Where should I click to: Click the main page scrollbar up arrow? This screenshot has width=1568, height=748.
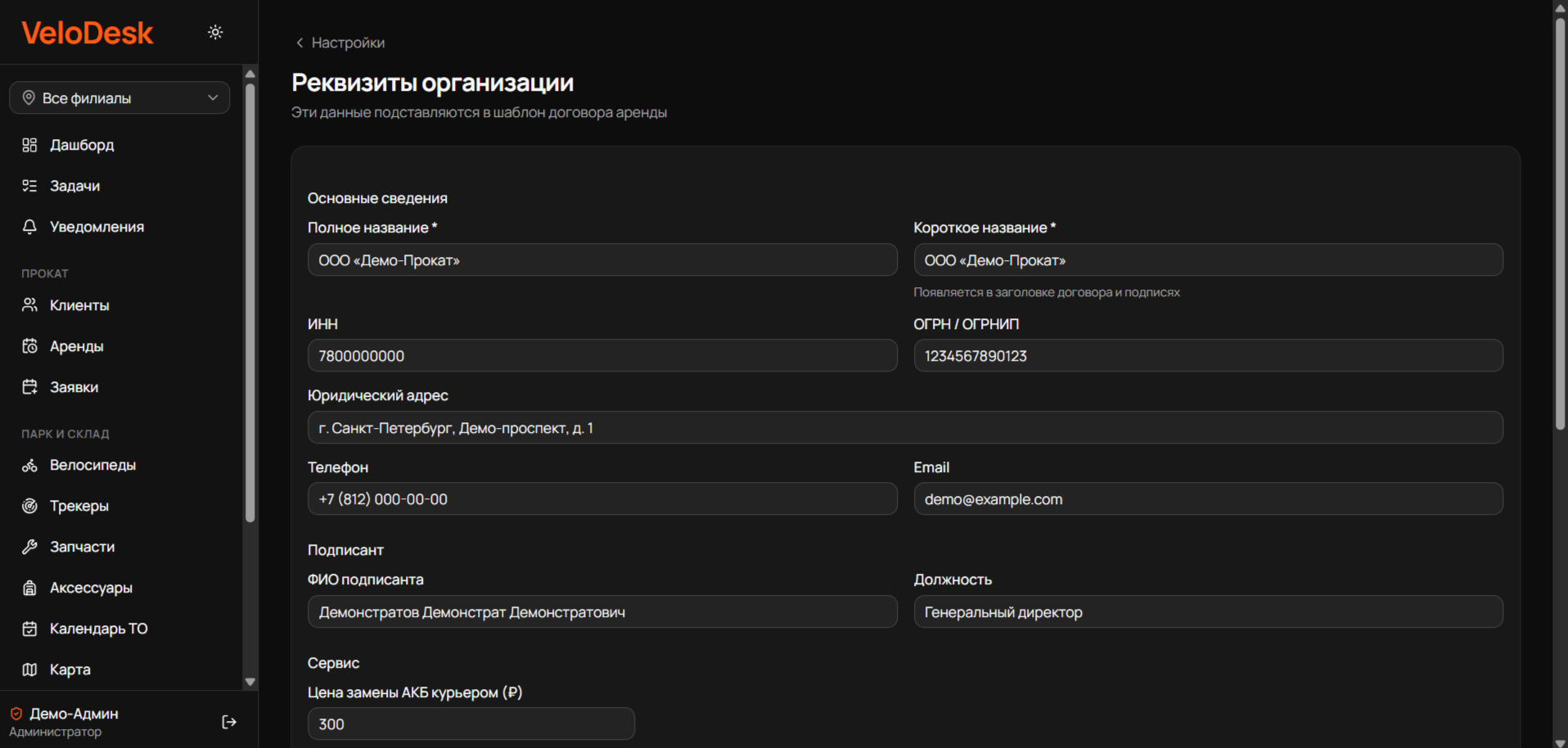pos(1560,7)
